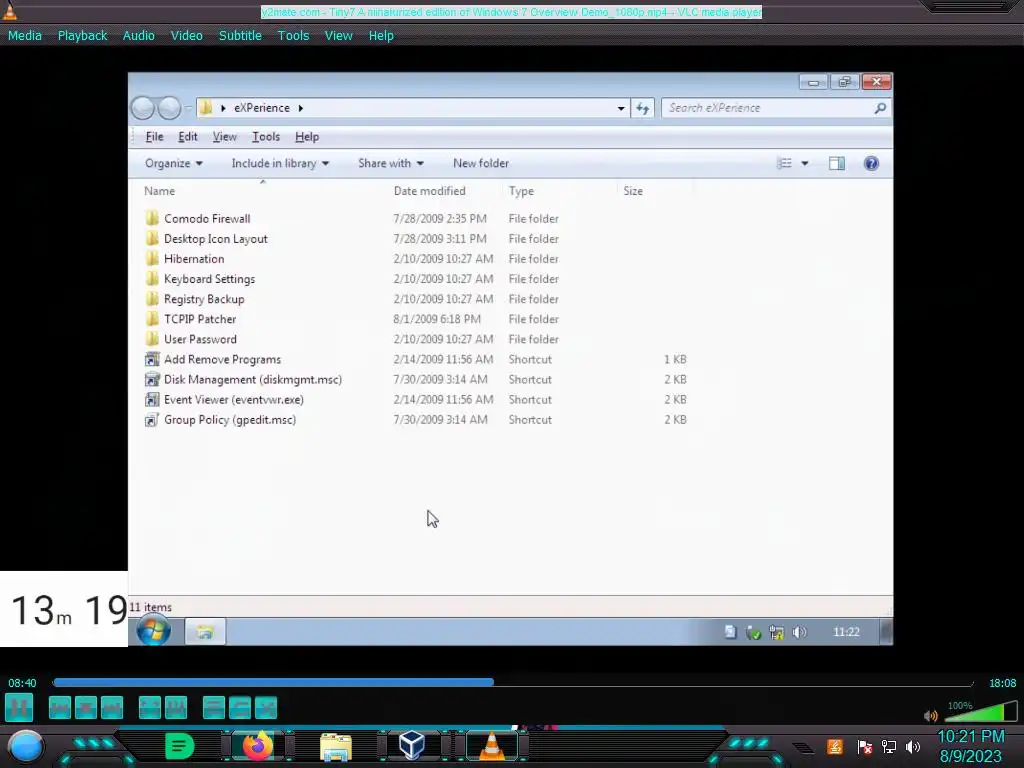Click Refresh button beside the address bar
Screen dimensions: 1024x768
pos(643,108)
